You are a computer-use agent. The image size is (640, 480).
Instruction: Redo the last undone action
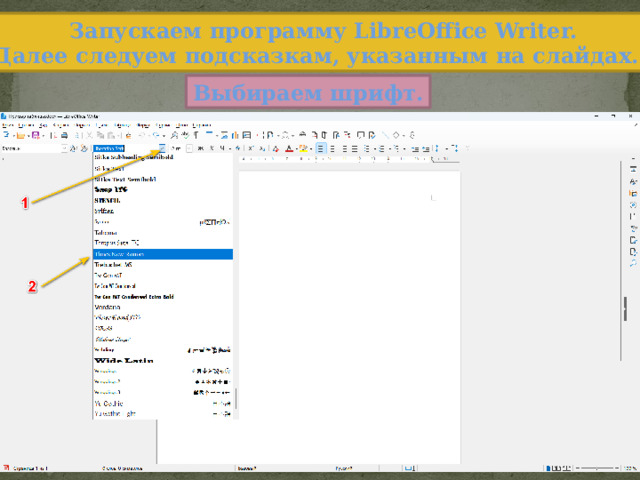tap(156, 135)
